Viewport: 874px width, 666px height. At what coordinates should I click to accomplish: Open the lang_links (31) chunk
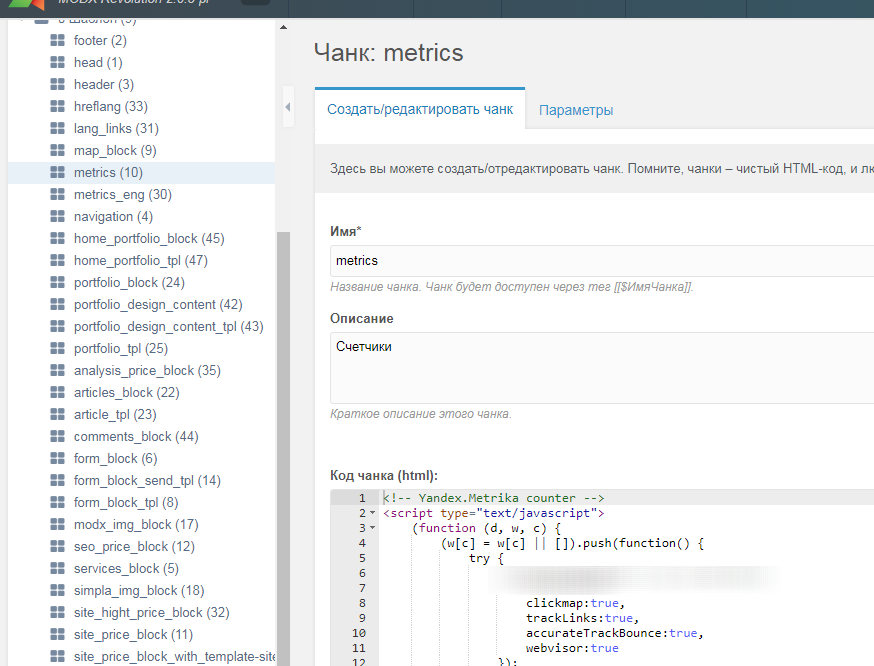pyautogui.click(x=116, y=129)
